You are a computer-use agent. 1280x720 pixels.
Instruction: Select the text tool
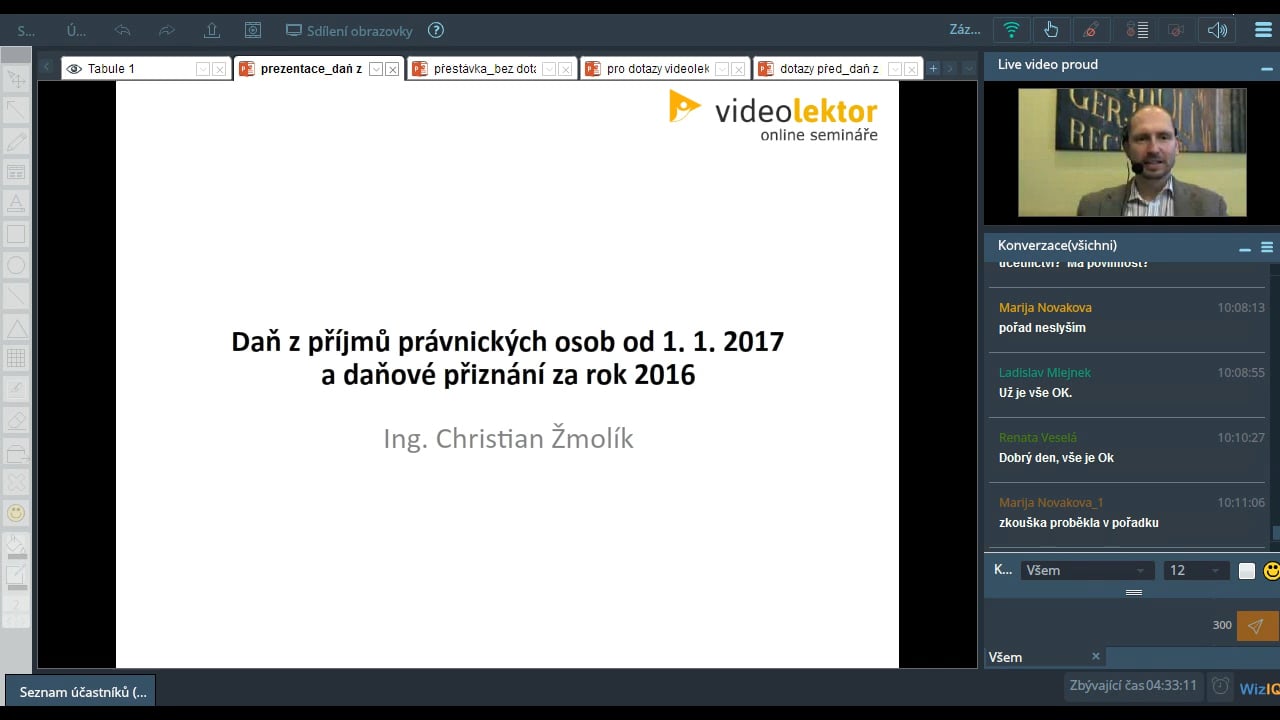16,203
